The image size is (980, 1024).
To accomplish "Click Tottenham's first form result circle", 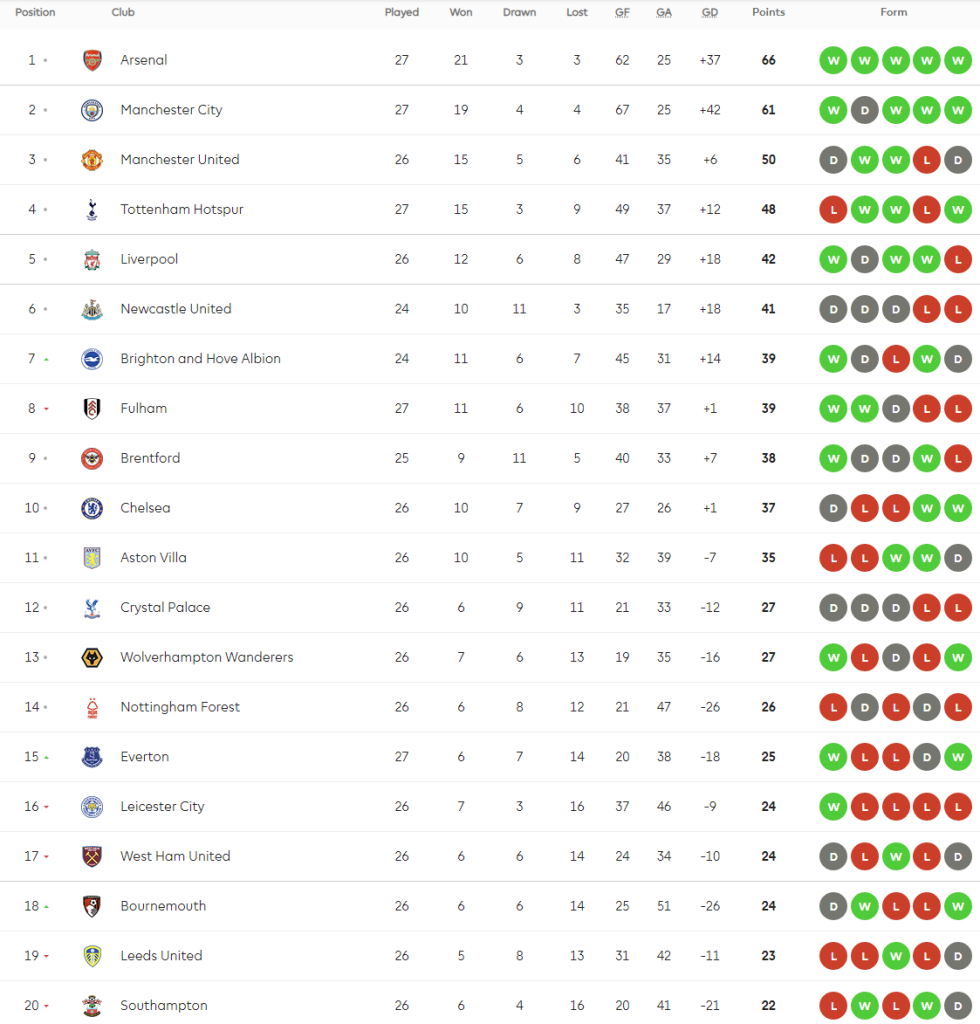I will (832, 209).
